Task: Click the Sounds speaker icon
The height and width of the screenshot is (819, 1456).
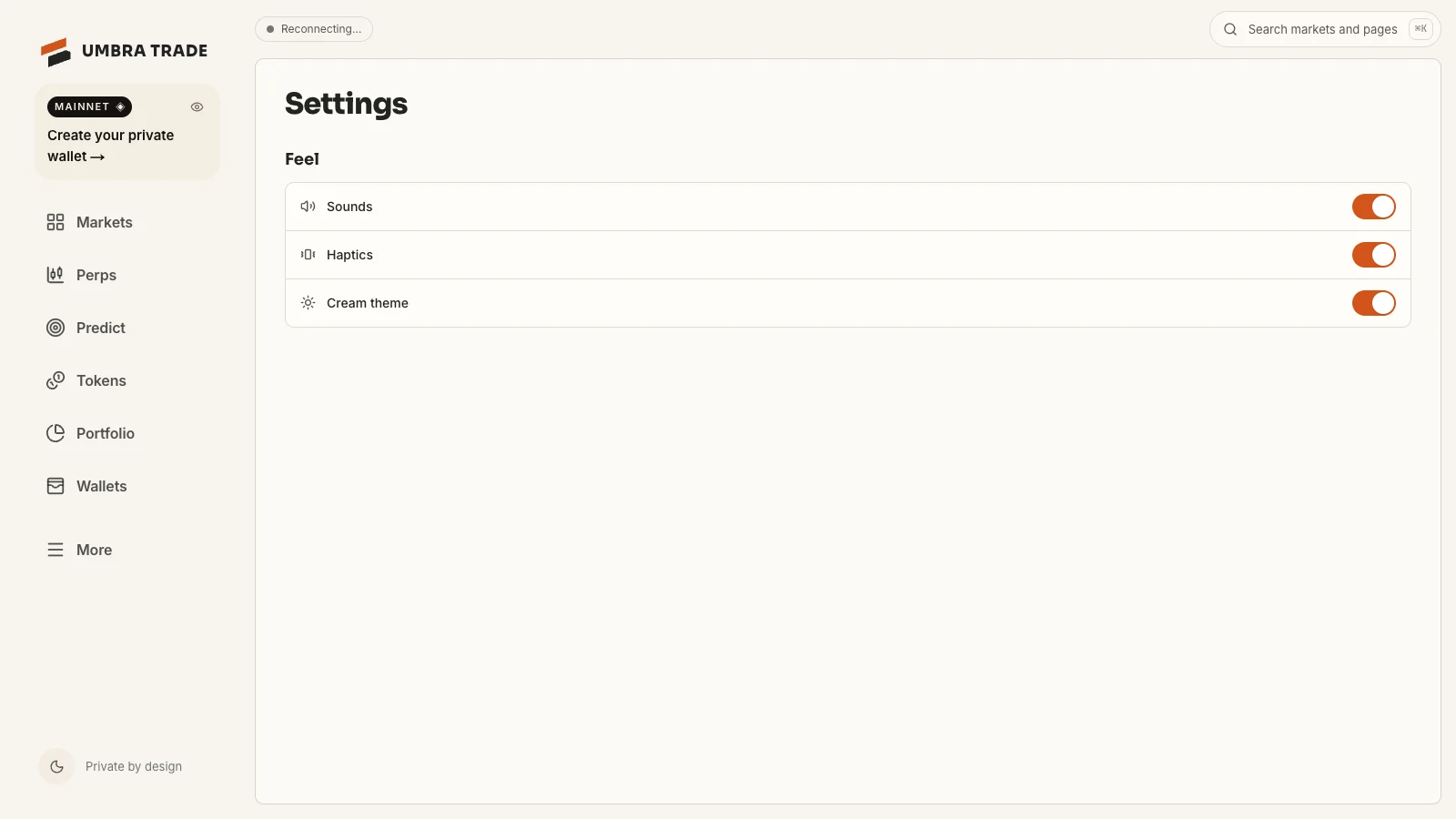Action: coord(308,207)
